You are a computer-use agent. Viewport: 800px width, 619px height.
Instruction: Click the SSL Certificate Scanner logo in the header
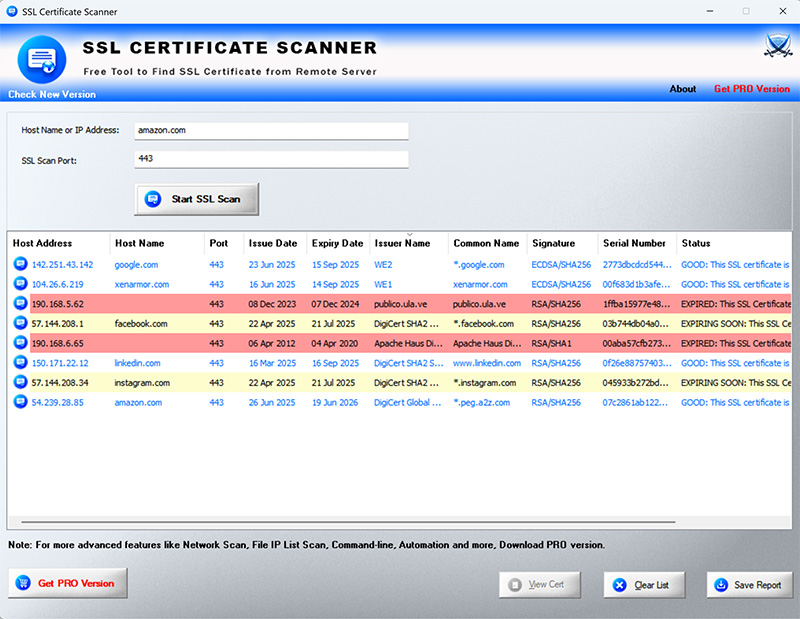click(40, 58)
